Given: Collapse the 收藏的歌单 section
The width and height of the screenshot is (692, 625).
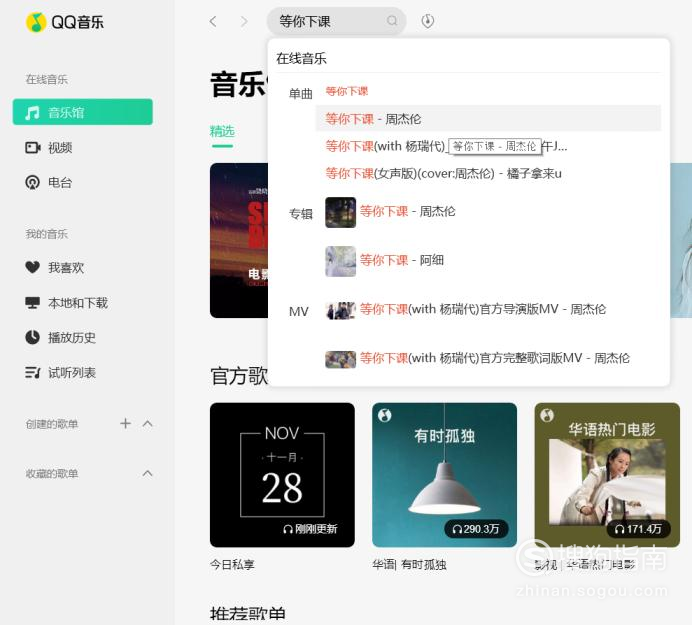Looking at the screenshot, I should (x=148, y=474).
